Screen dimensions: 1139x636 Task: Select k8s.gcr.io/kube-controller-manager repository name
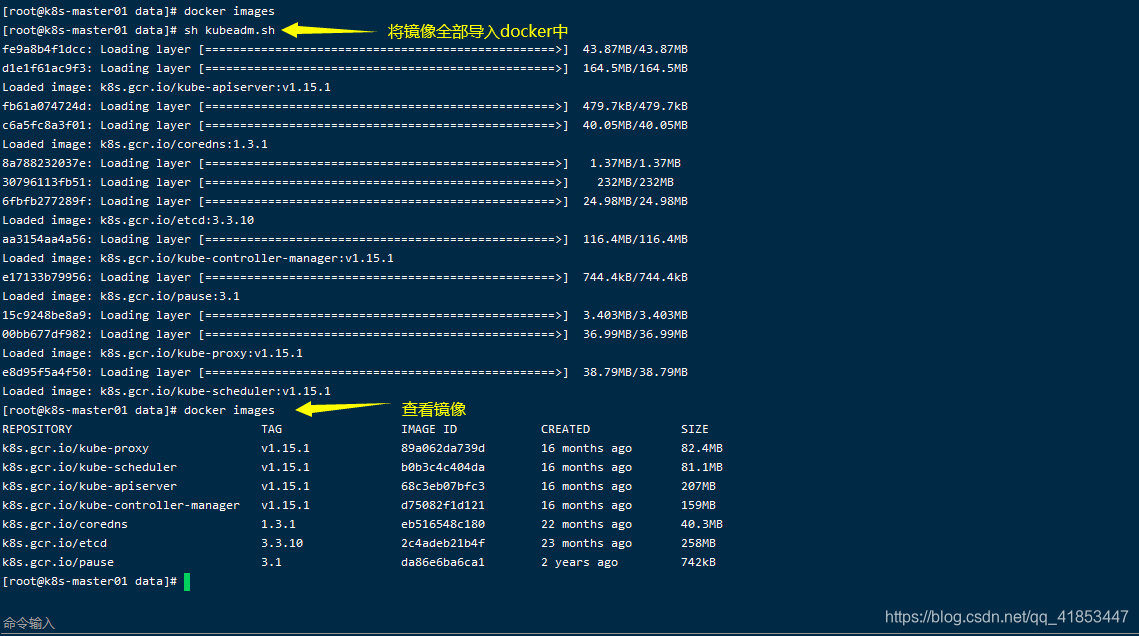[x=121, y=505]
